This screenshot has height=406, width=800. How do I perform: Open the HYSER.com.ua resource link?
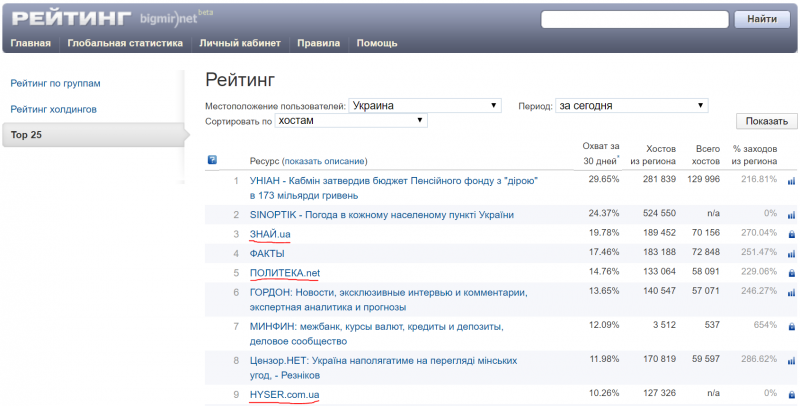(284, 394)
